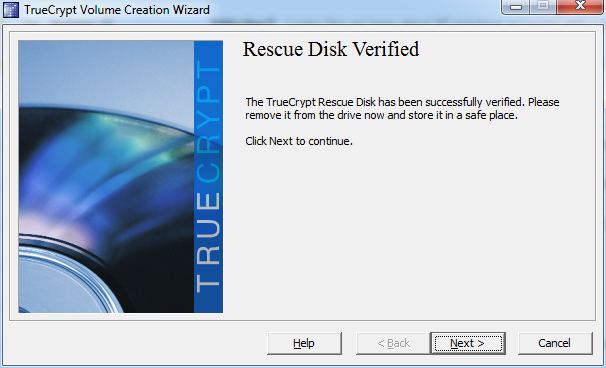The image size is (606, 368).
Task: Click the 'Click Next to continue.' text
Action: point(299,141)
